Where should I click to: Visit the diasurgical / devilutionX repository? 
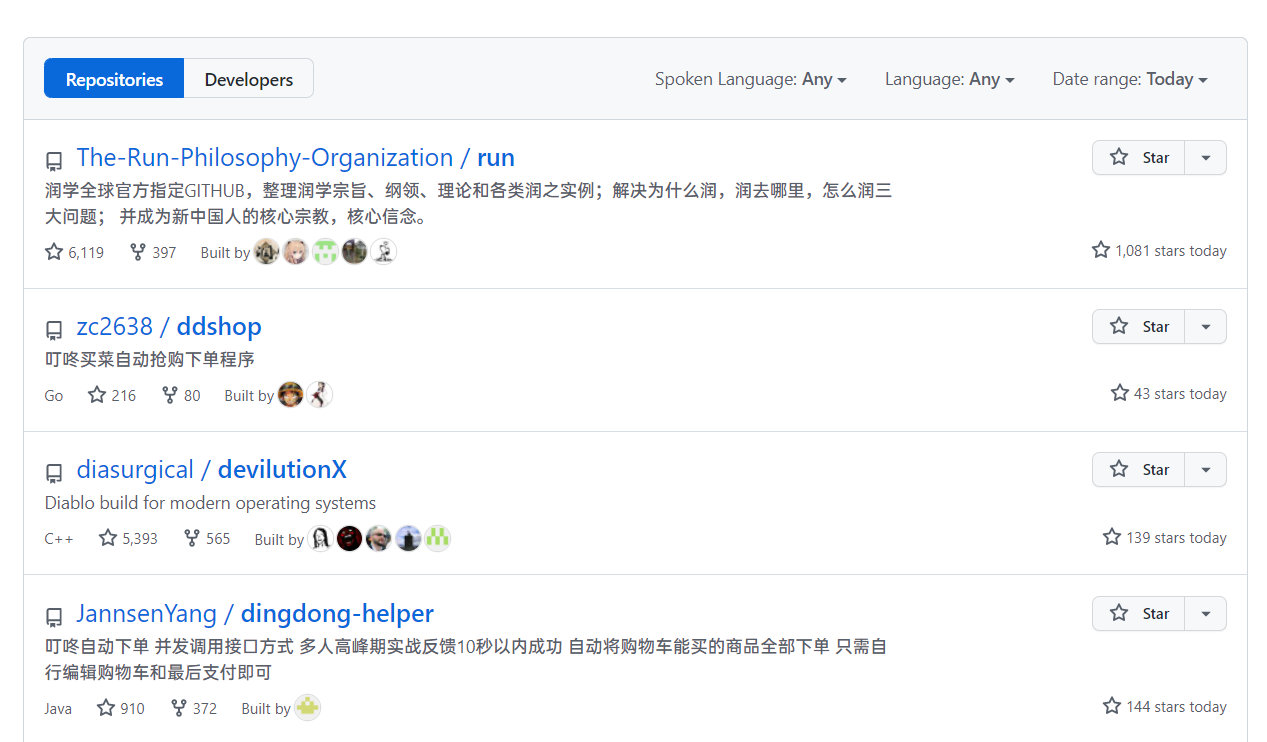[x=212, y=470]
